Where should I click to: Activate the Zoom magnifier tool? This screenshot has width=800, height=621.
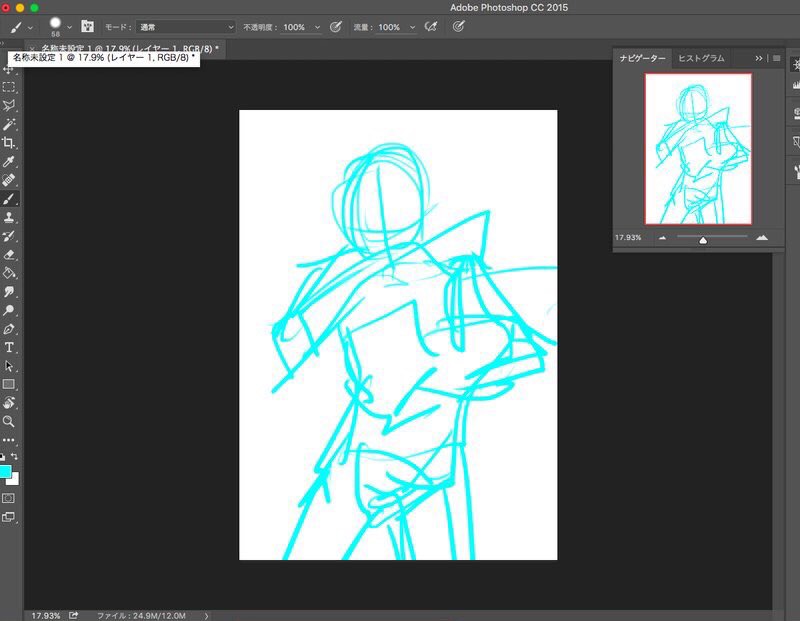point(9,422)
